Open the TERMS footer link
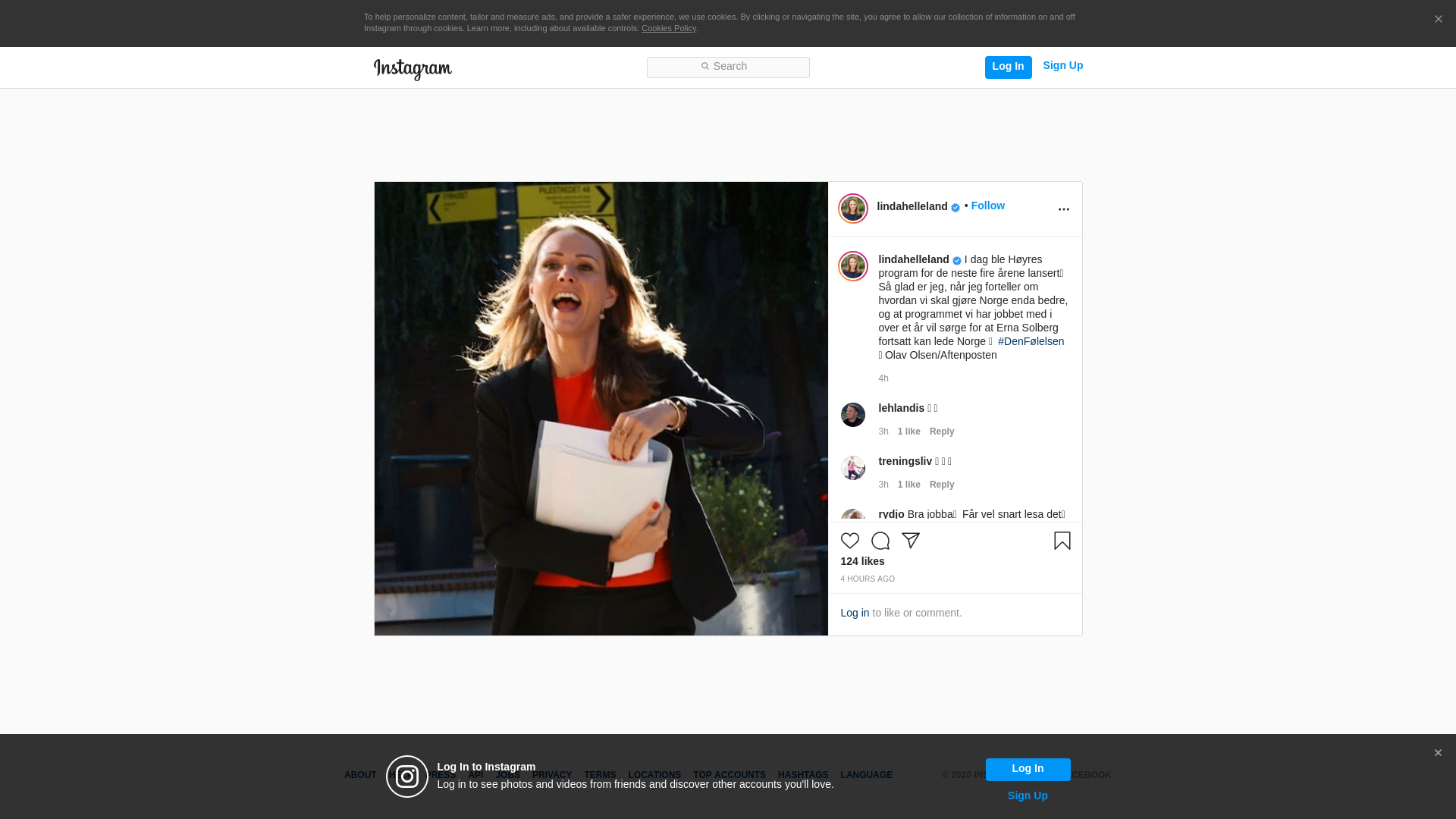This screenshot has width=1456, height=819. (600, 775)
